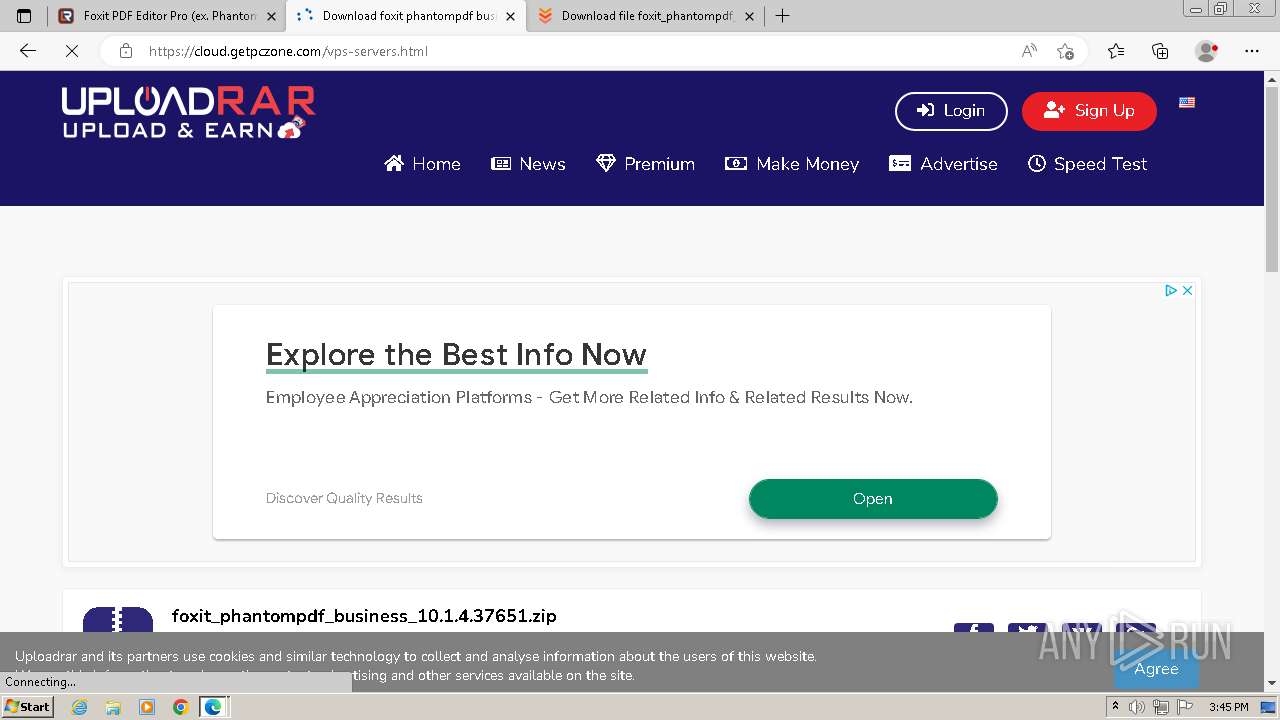
Task: Open the Premium menu item
Action: [645, 164]
